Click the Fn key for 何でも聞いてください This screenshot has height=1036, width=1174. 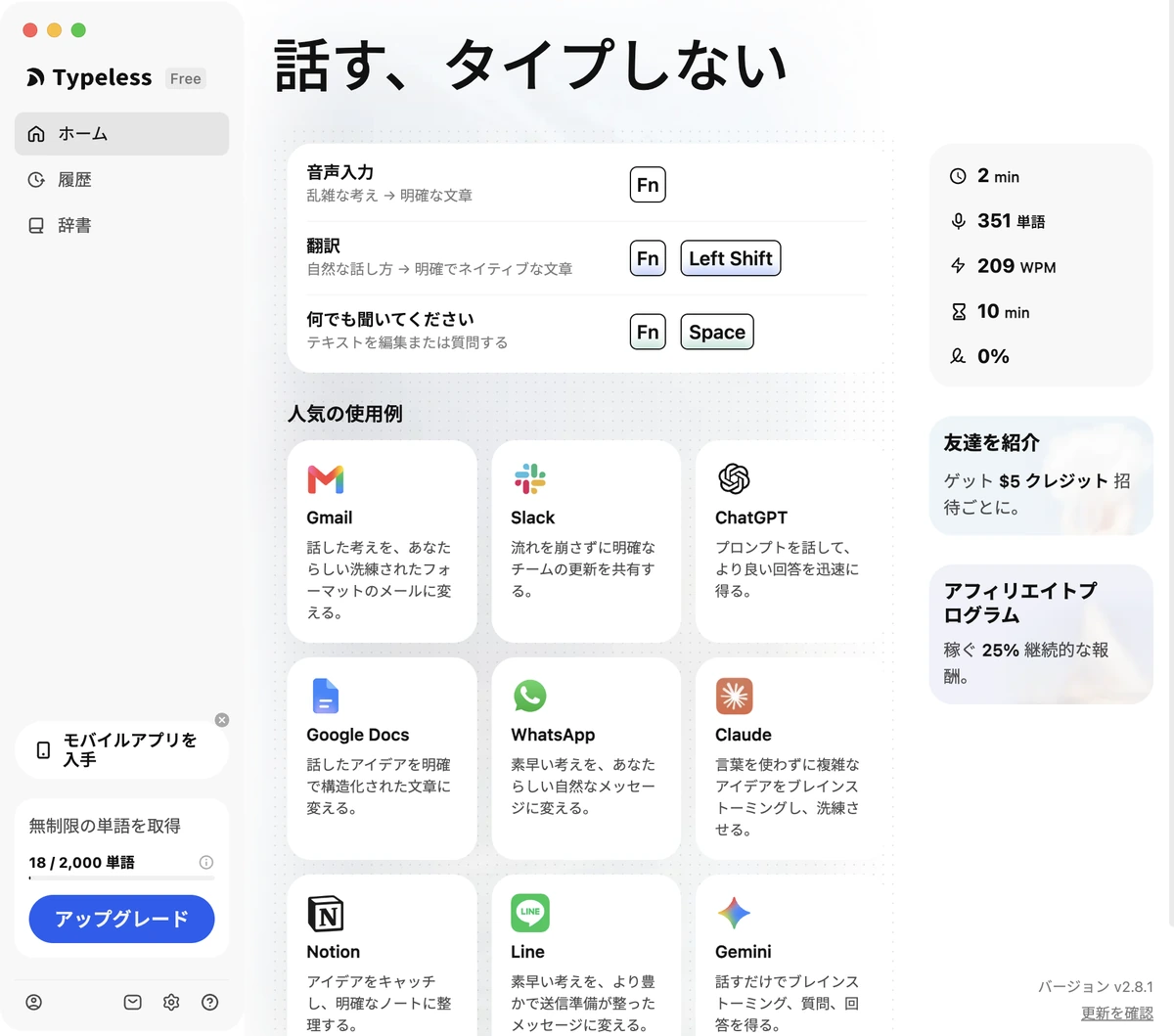coord(648,332)
